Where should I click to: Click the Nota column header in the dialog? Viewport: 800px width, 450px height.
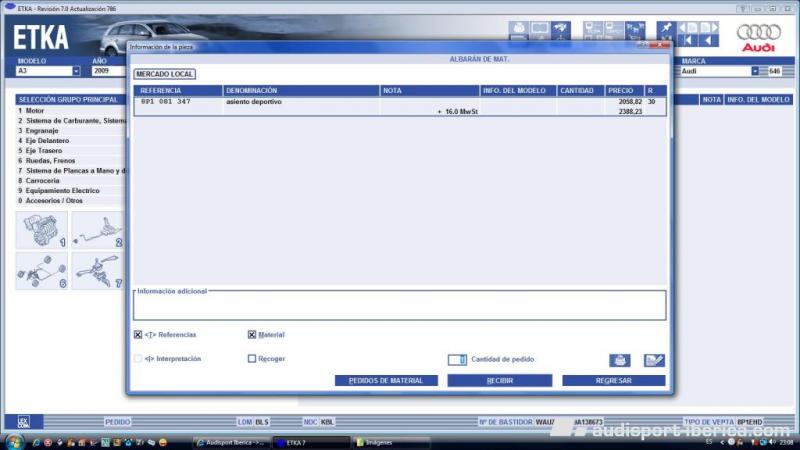(430, 91)
